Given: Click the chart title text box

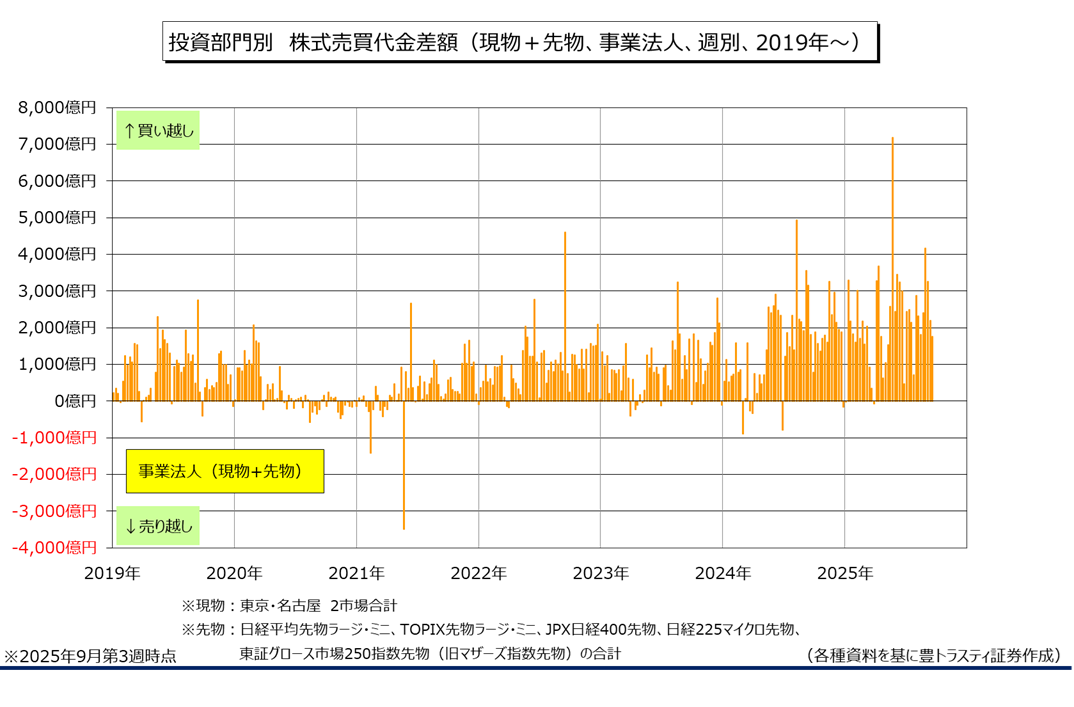Looking at the screenshot, I should point(520,43).
